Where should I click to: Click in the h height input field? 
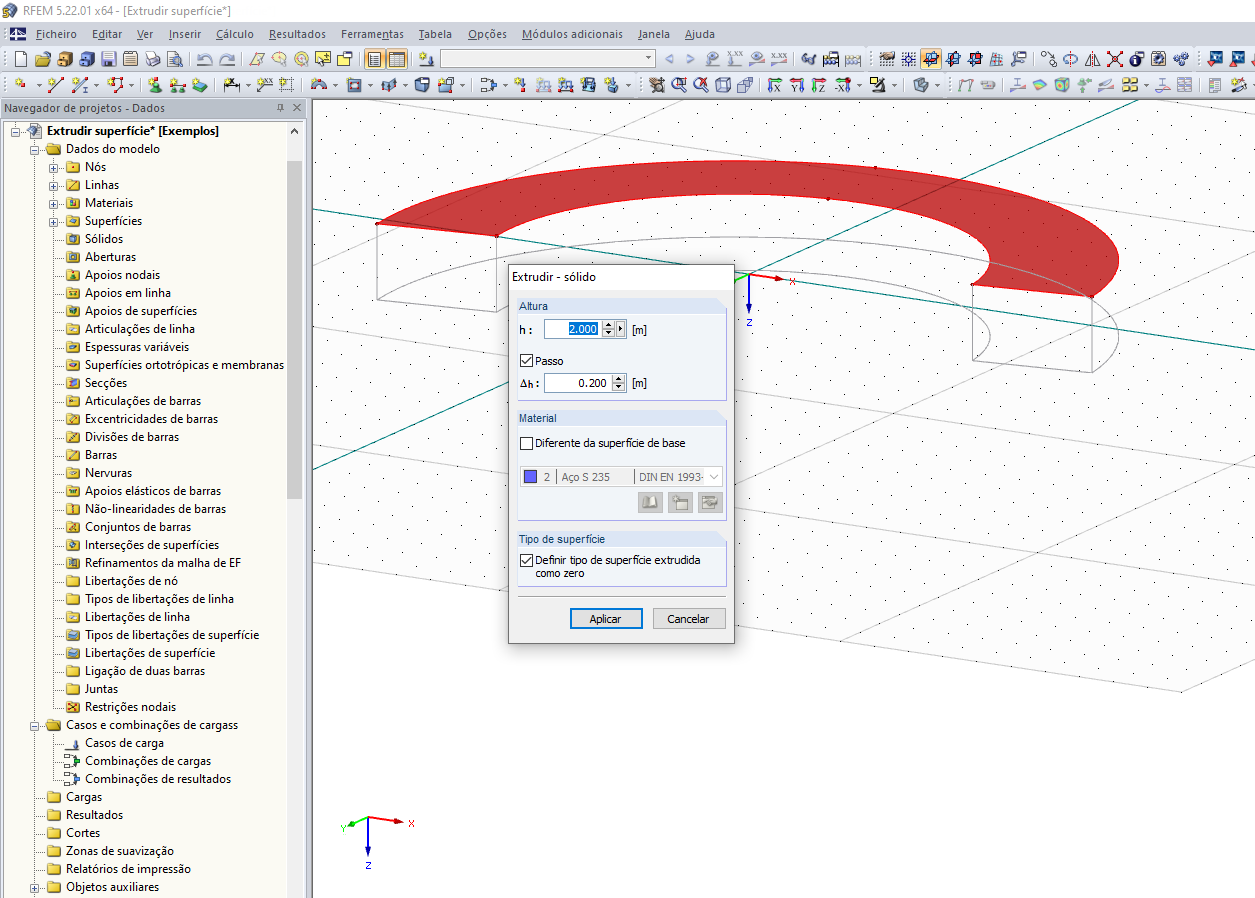tap(573, 328)
